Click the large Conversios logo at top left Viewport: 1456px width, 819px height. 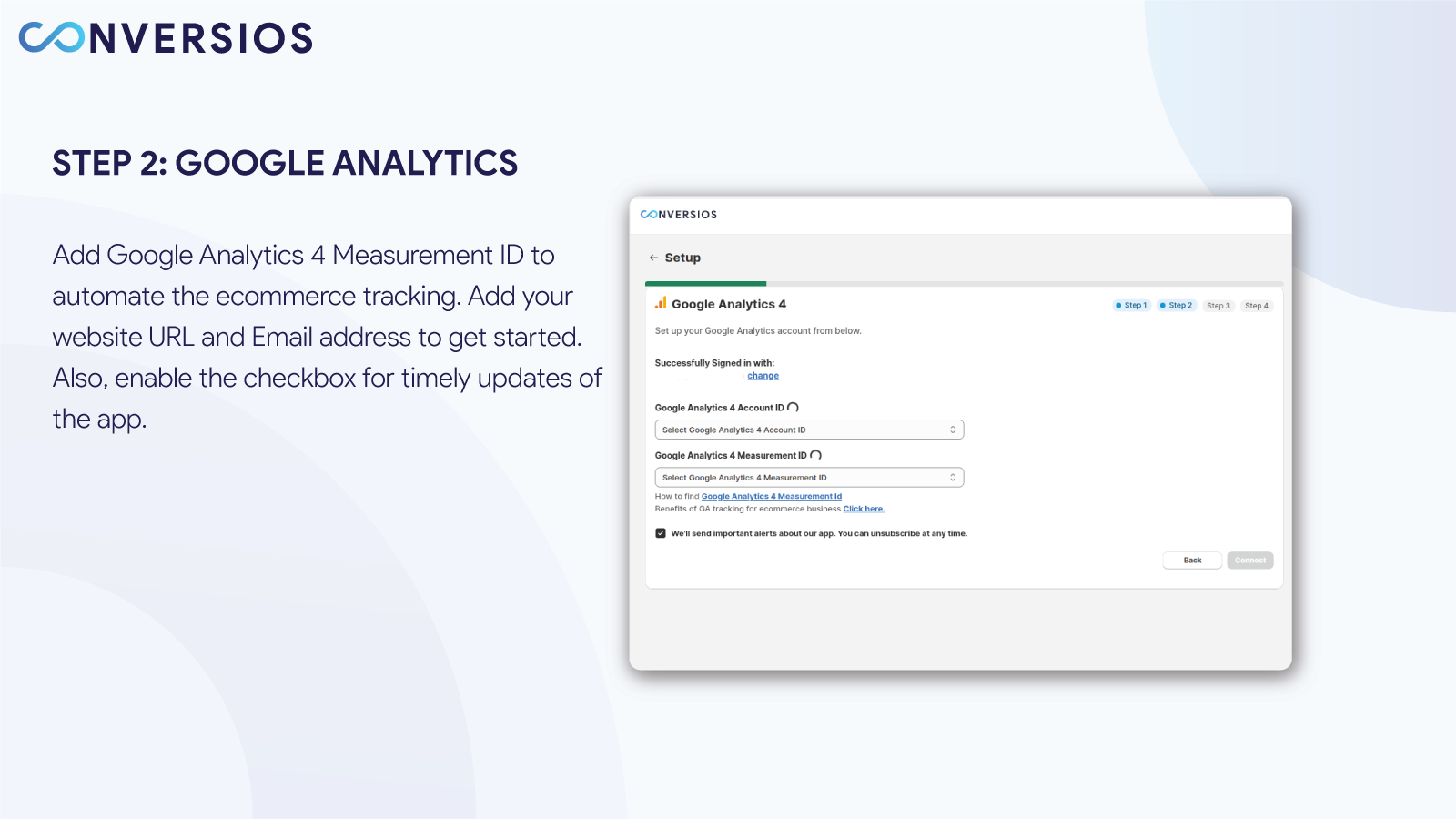tap(166, 38)
